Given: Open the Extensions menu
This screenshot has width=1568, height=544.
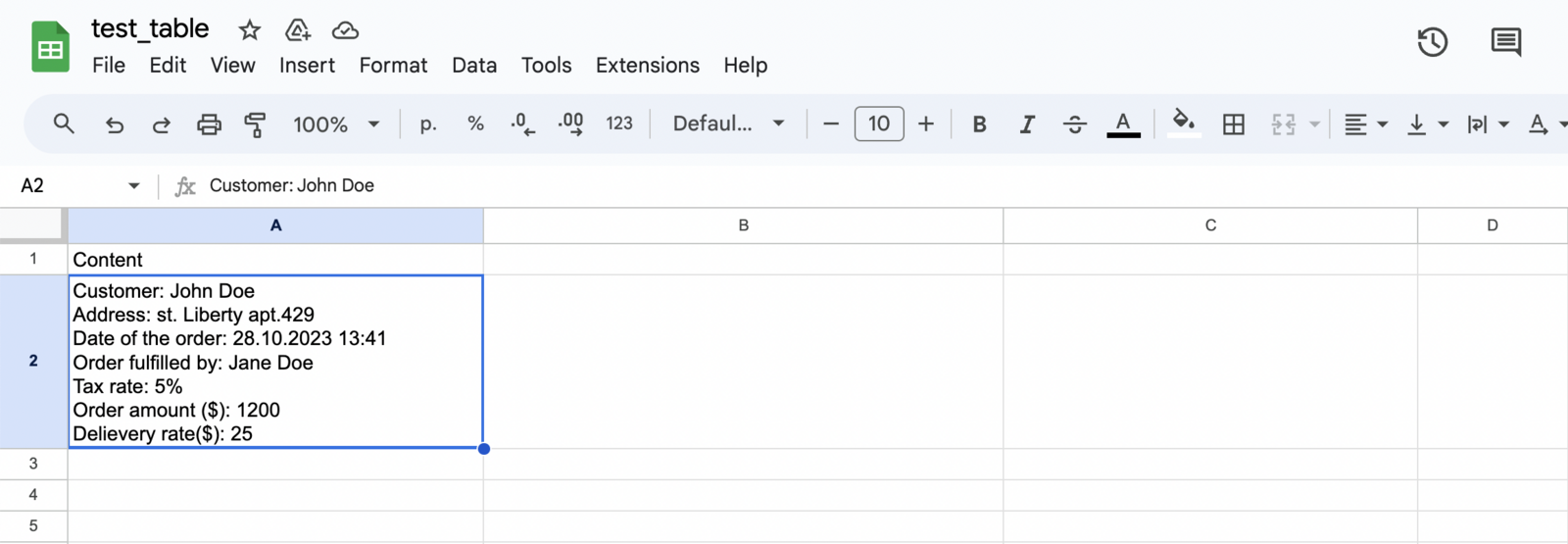Looking at the screenshot, I should tap(647, 66).
